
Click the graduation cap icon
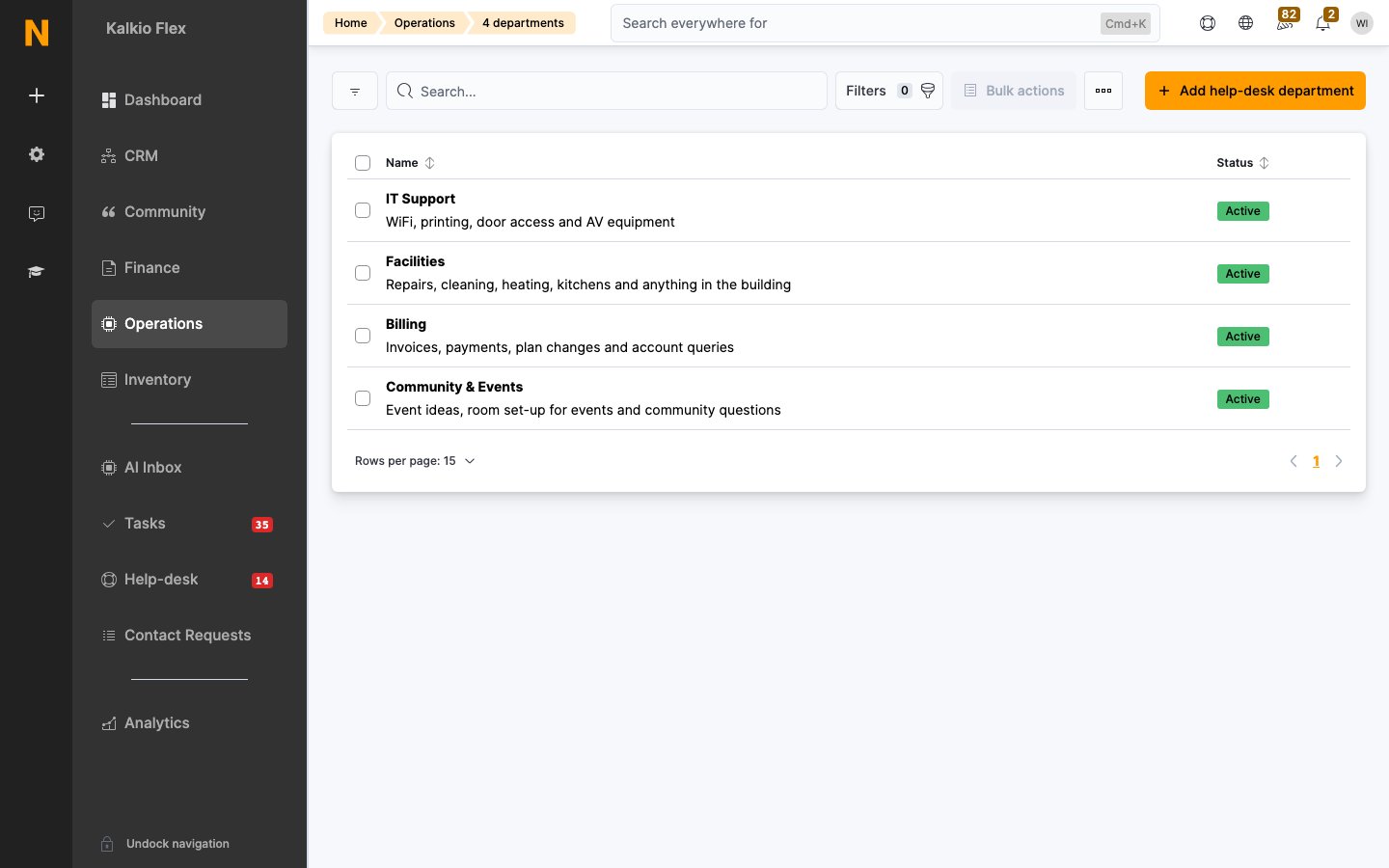coord(37,272)
